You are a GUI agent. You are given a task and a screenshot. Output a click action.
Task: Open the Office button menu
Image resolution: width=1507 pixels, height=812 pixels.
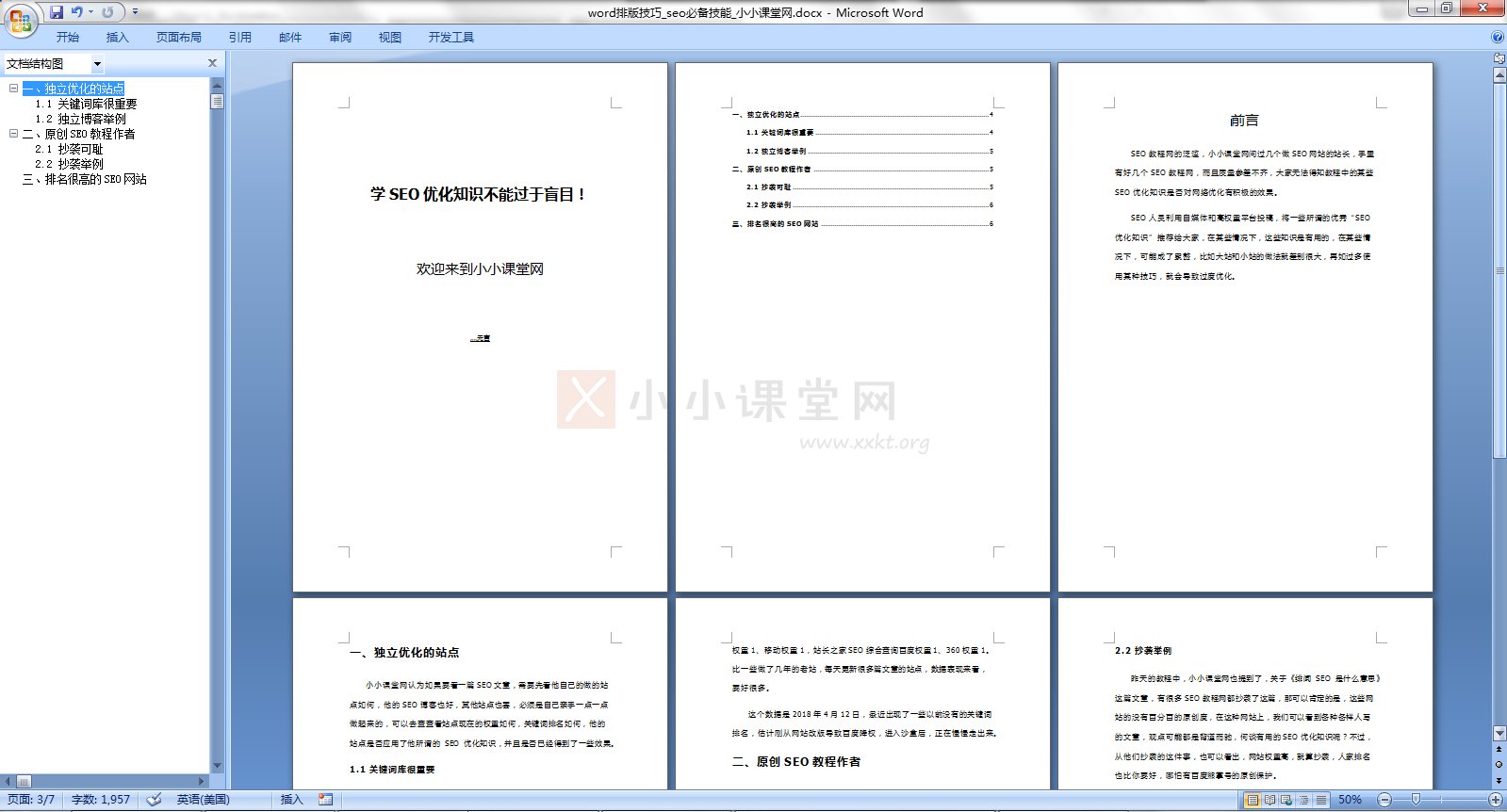20,20
